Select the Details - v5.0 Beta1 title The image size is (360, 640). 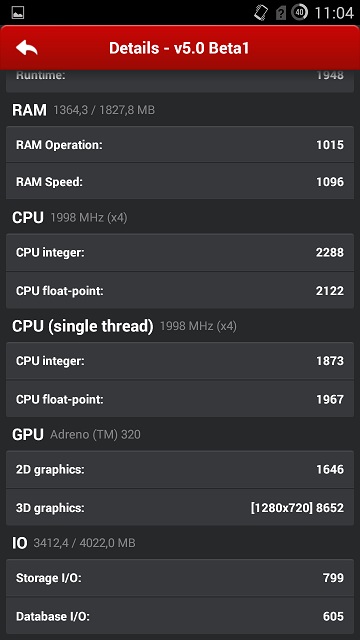[x=179, y=48]
